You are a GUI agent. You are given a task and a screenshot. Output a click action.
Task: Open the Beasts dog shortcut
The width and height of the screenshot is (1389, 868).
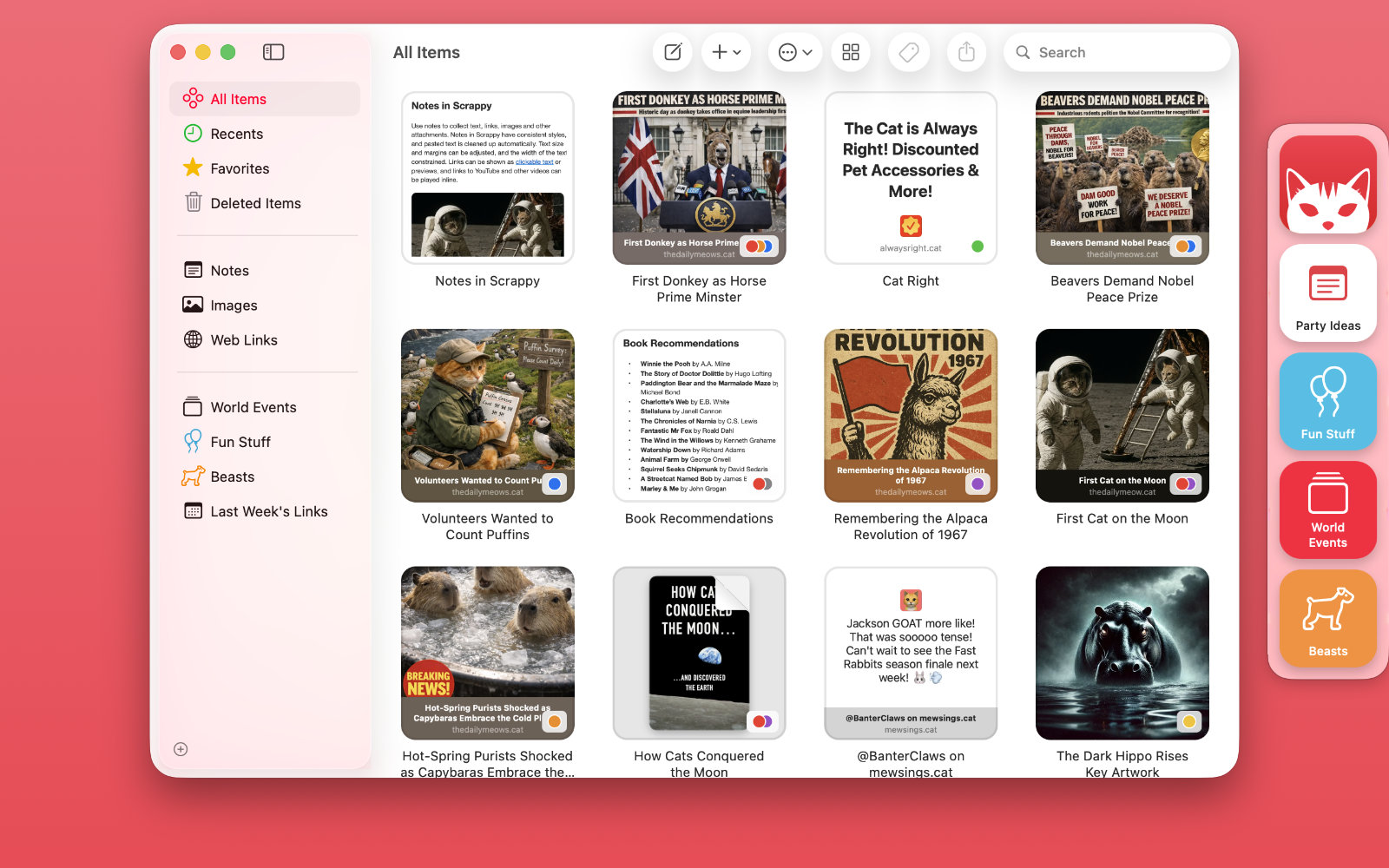1327,619
